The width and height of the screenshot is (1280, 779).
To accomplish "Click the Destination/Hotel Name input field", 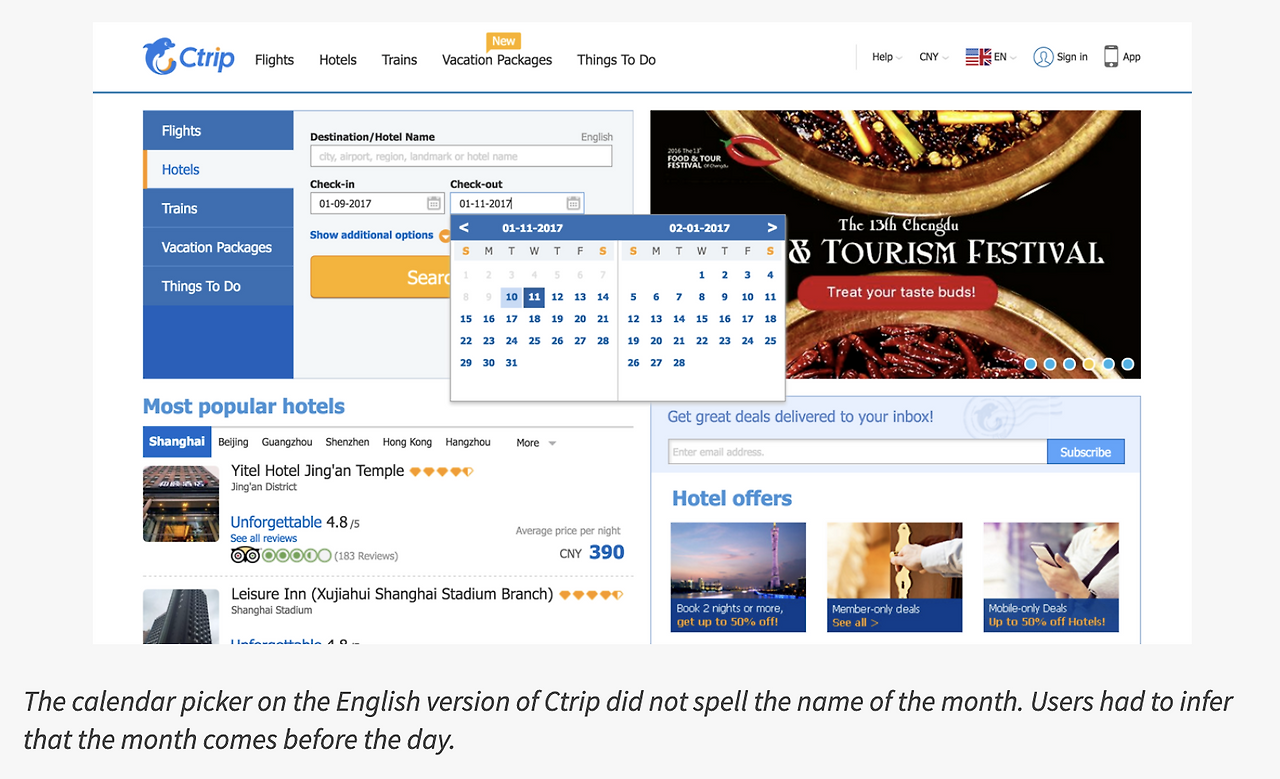I will pos(461,156).
